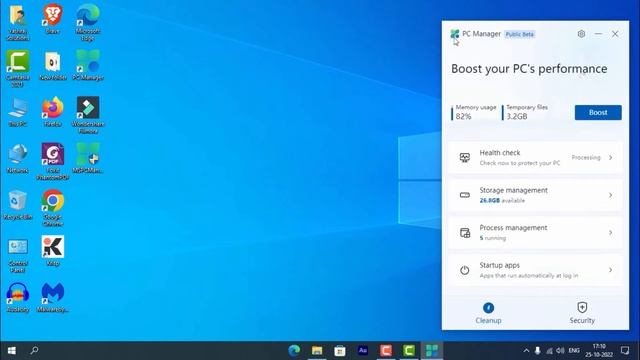
Task: Select the Firefox desktop shortcut
Action: [53, 112]
